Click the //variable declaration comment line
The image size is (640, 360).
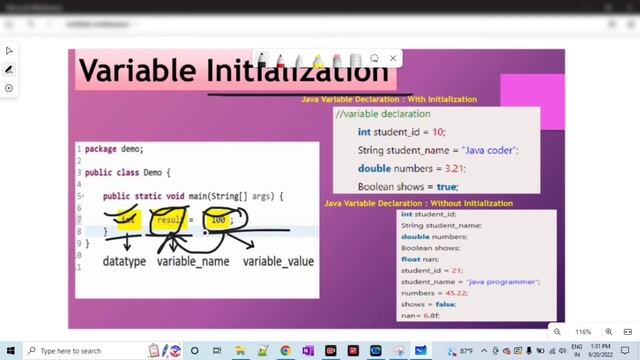click(x=383, y=114)
